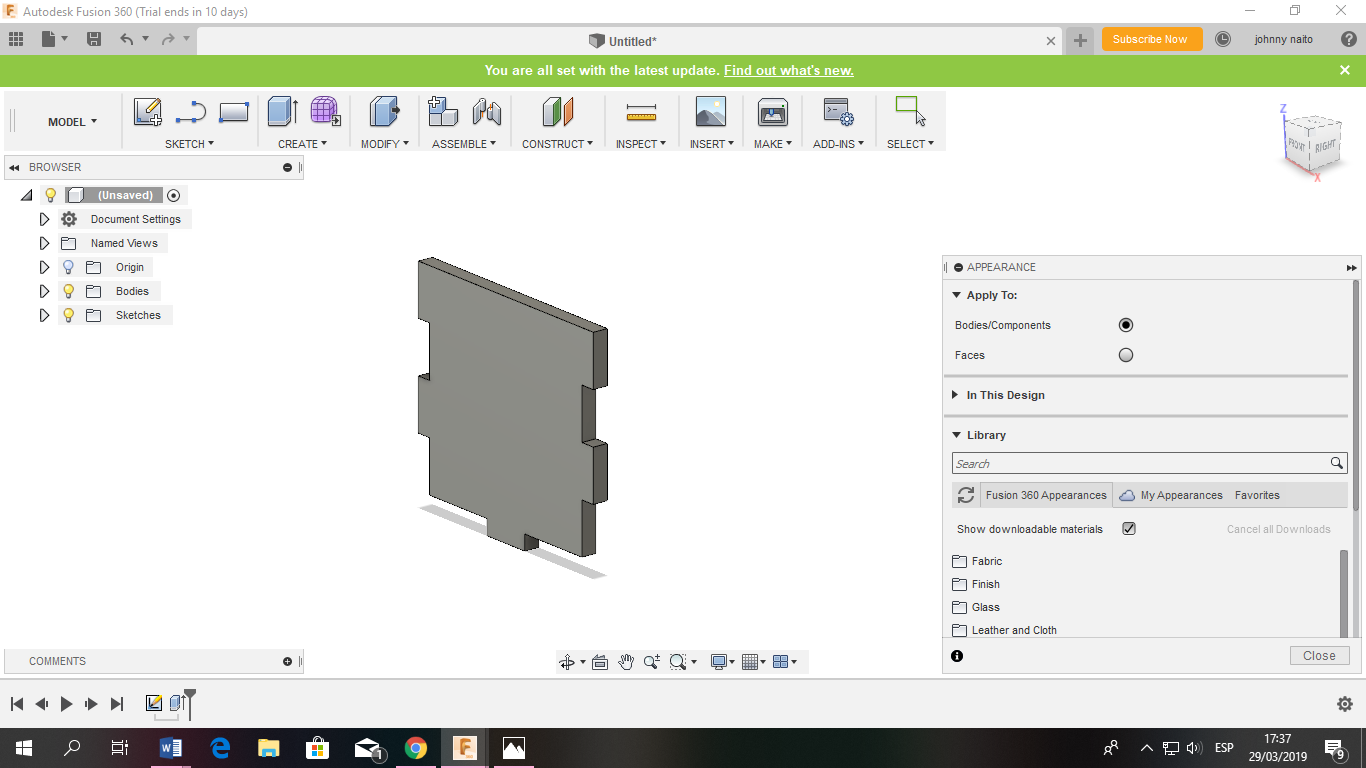1366x768 pixels.
Task: Select the Create Form tool icon
Action: [325, 111]
